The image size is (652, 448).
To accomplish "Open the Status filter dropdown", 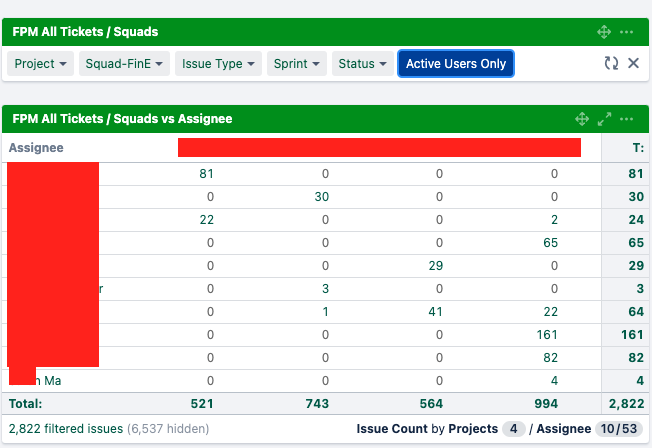I will coord(363,64).
